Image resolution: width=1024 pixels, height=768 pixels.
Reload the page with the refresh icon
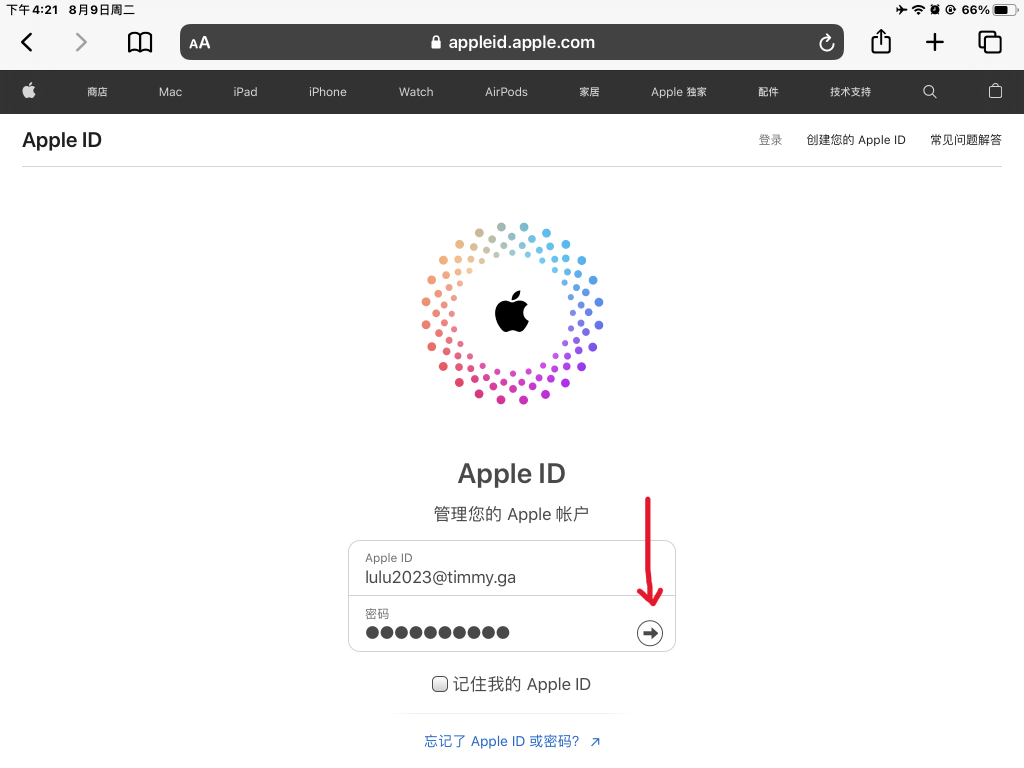pos(826,42)
